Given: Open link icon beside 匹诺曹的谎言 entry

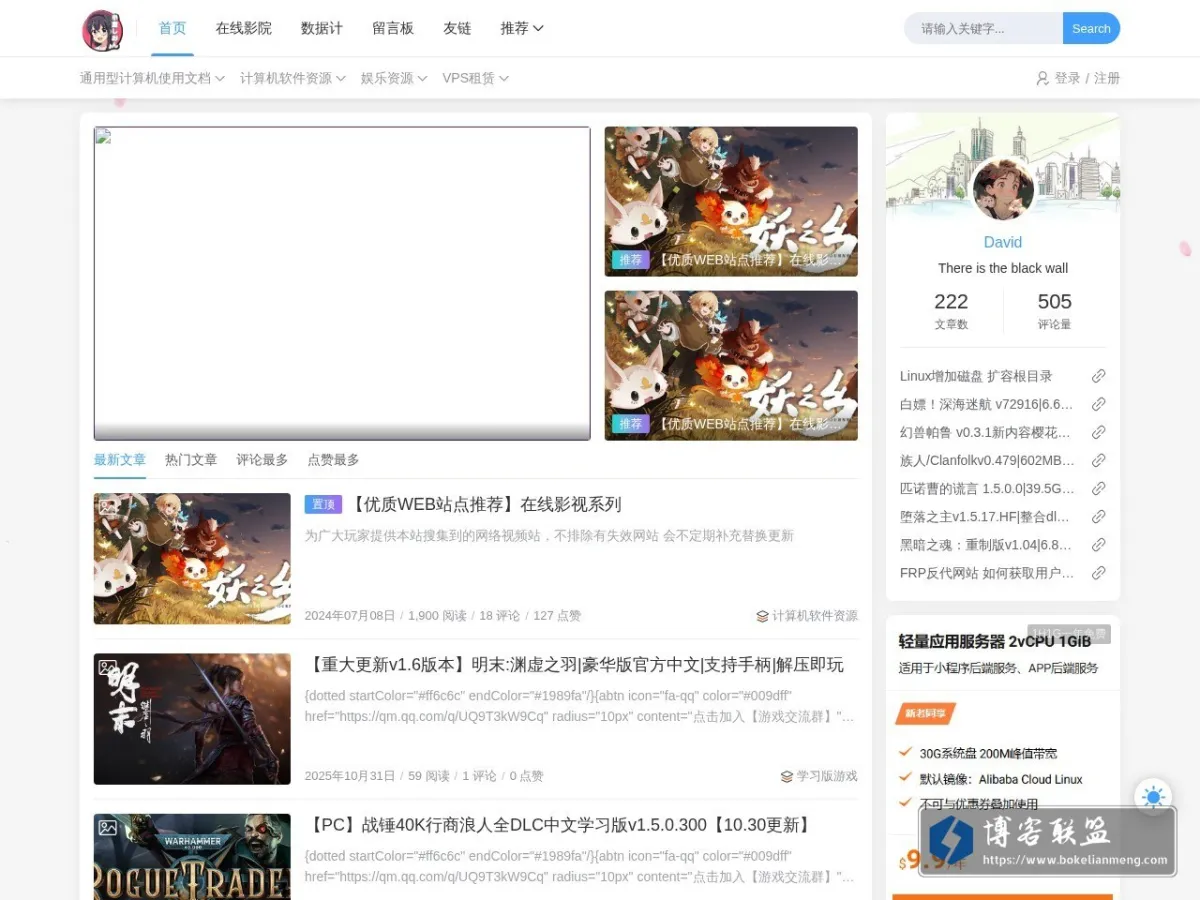Looking at the screenshot, I should point(1098,488).
